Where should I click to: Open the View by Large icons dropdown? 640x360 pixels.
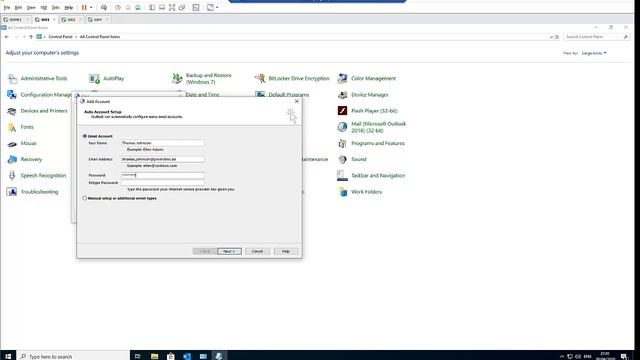pyautogui.click(x=594, y=53)
